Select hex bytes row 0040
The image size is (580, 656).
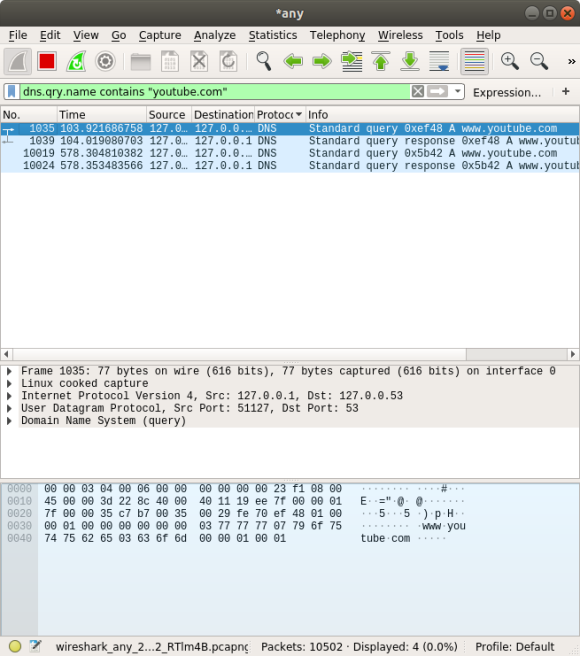coord(165,538)
